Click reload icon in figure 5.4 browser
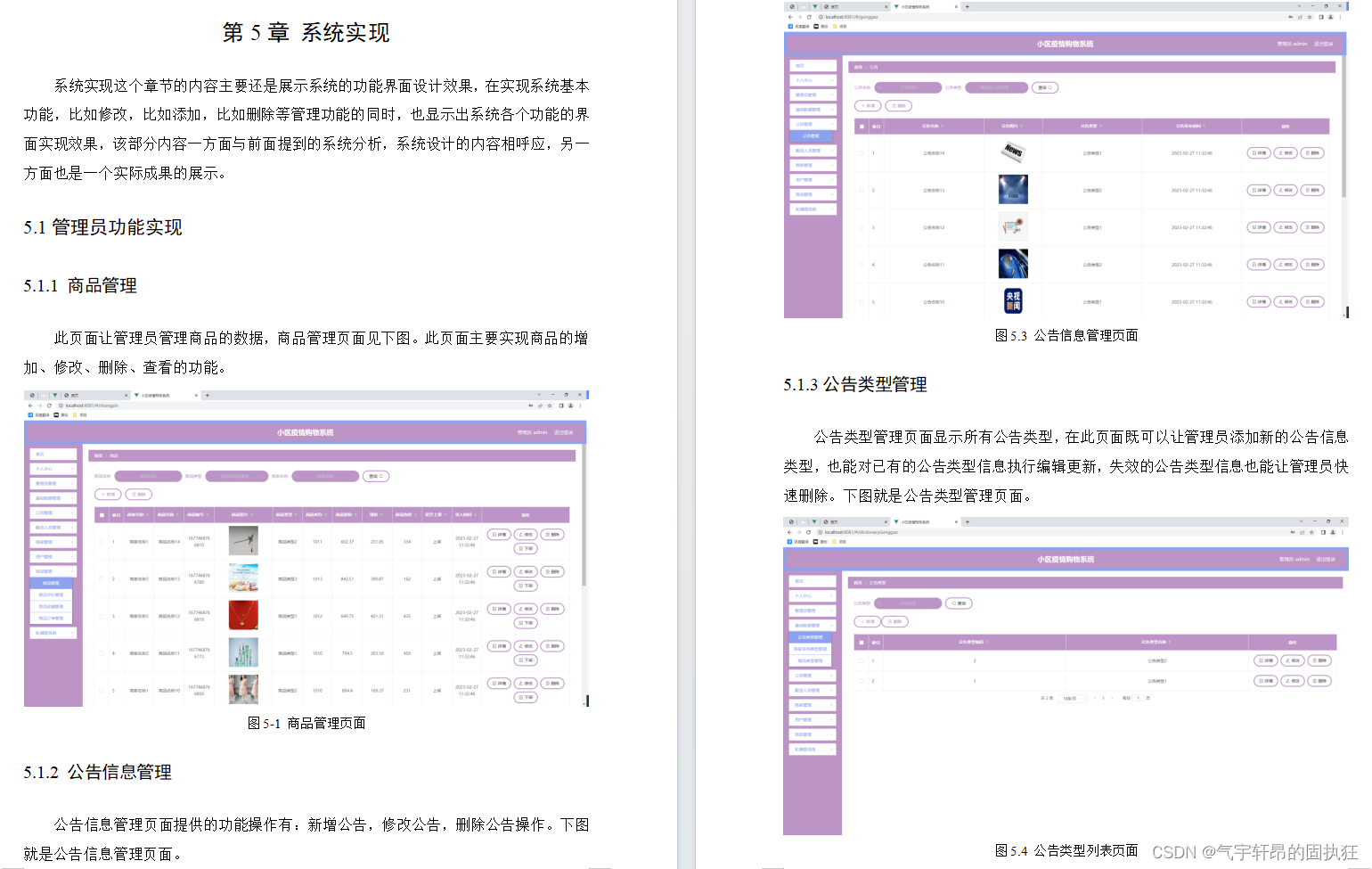The width and height of the screenshot is (1372, 869). pyautogui.click(x=808, y=532)
